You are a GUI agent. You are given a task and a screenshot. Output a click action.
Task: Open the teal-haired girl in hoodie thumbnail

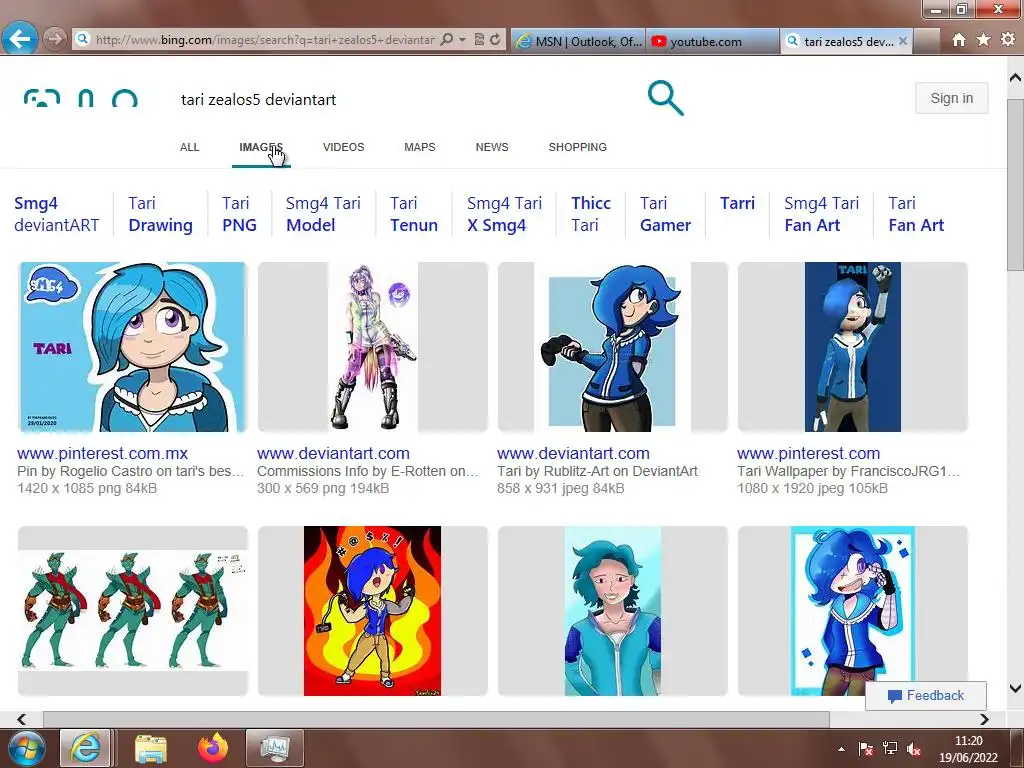pos(613,611)
